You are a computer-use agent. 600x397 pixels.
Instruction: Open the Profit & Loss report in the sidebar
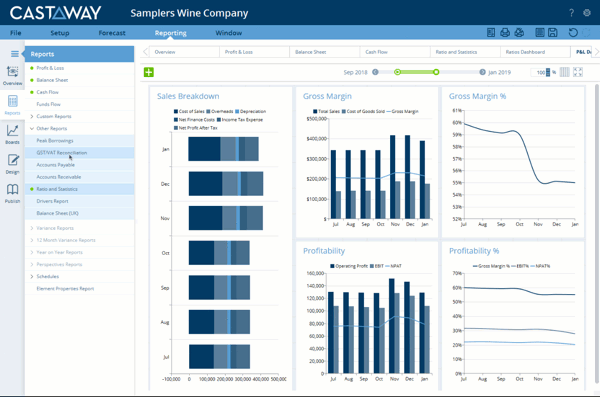pos(80,68)
